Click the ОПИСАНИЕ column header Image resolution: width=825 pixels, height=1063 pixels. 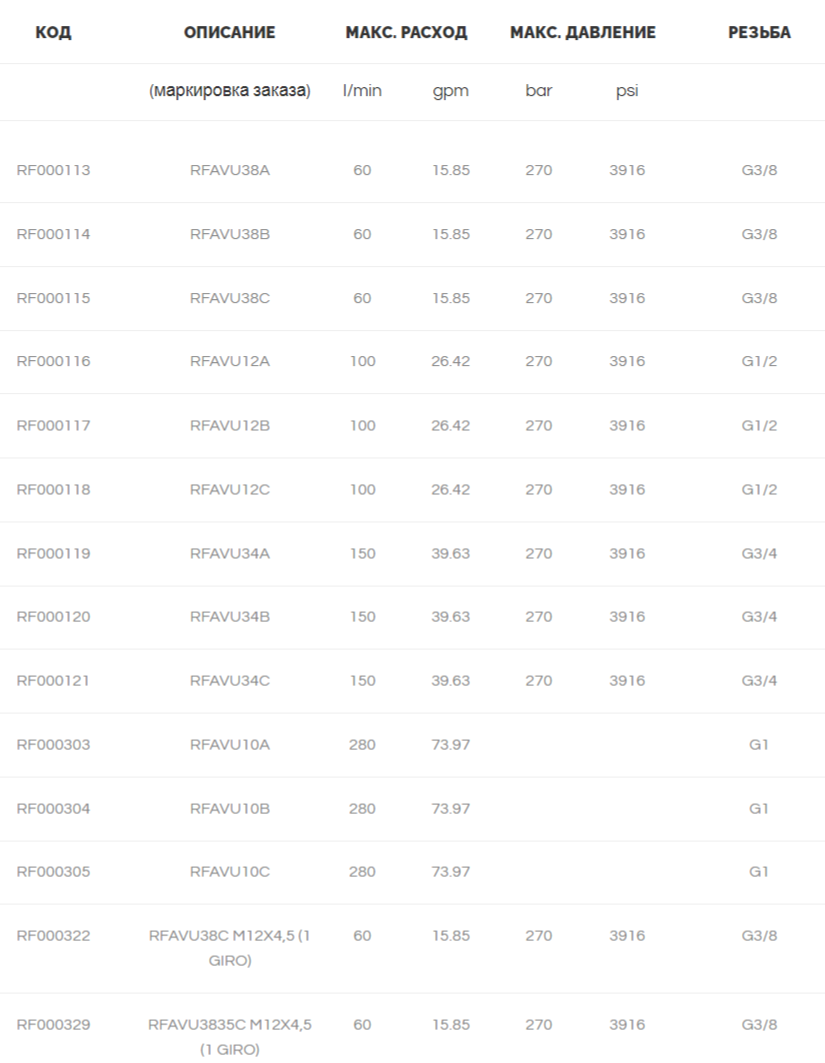pos(230,33)
